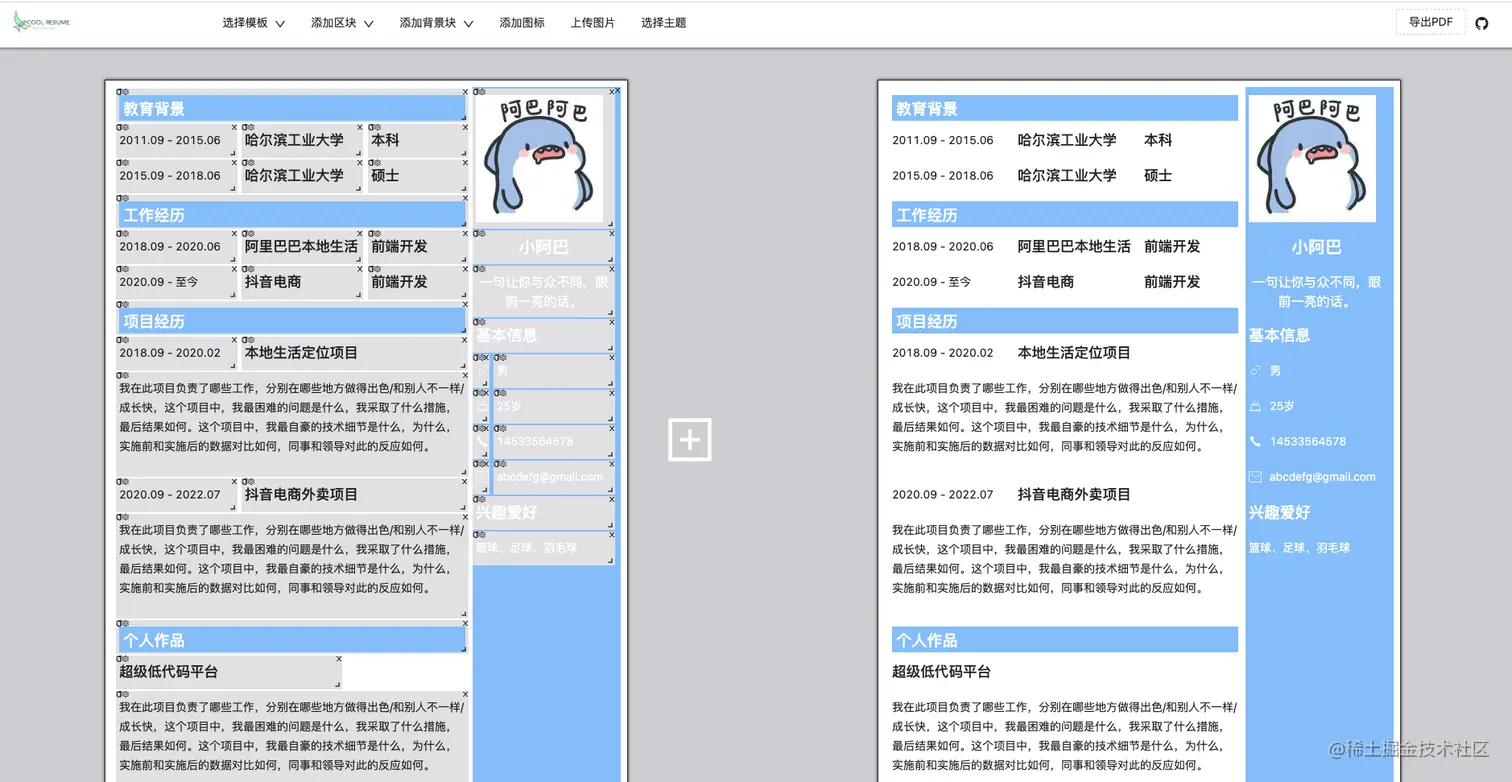The height and width of the screenshot is (782, 1512).
Task: Grab the resize handle of the 教育背景 block
Action: pyautogui.click(x=464, y=118)
